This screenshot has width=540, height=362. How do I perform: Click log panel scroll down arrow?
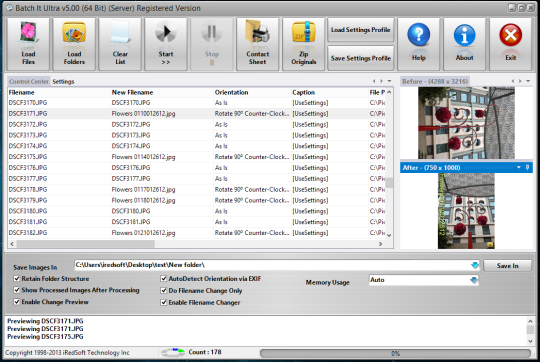click(x=530, y=341)
